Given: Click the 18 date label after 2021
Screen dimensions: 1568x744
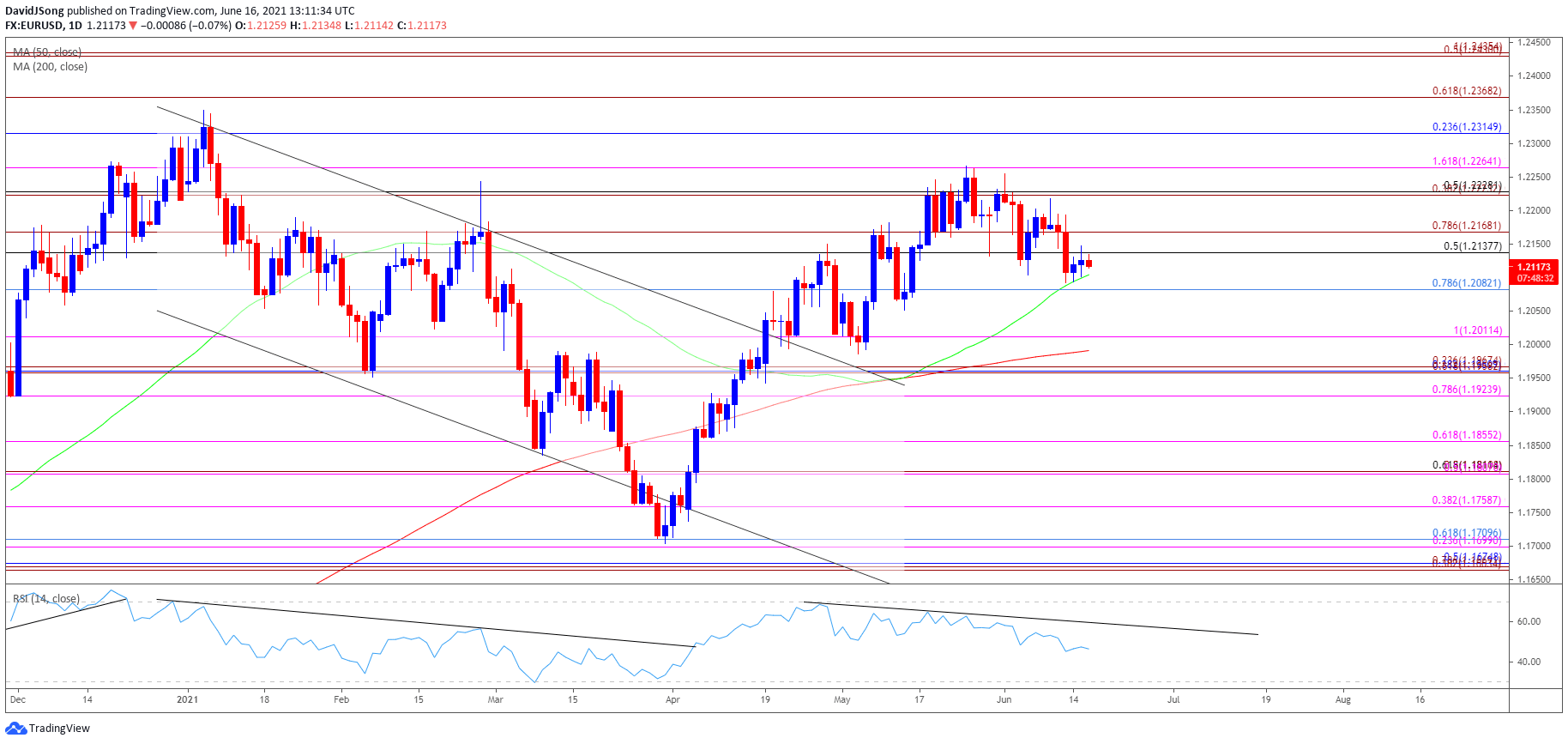Looking at the screenshot, I should coord(265,699).
